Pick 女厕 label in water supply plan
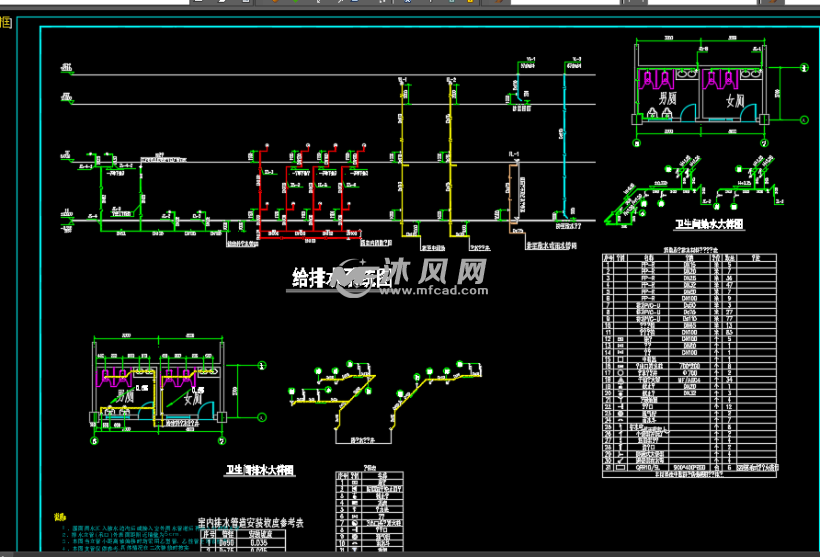Viewport: 820px width, 557px height. (x=735, y=100)
